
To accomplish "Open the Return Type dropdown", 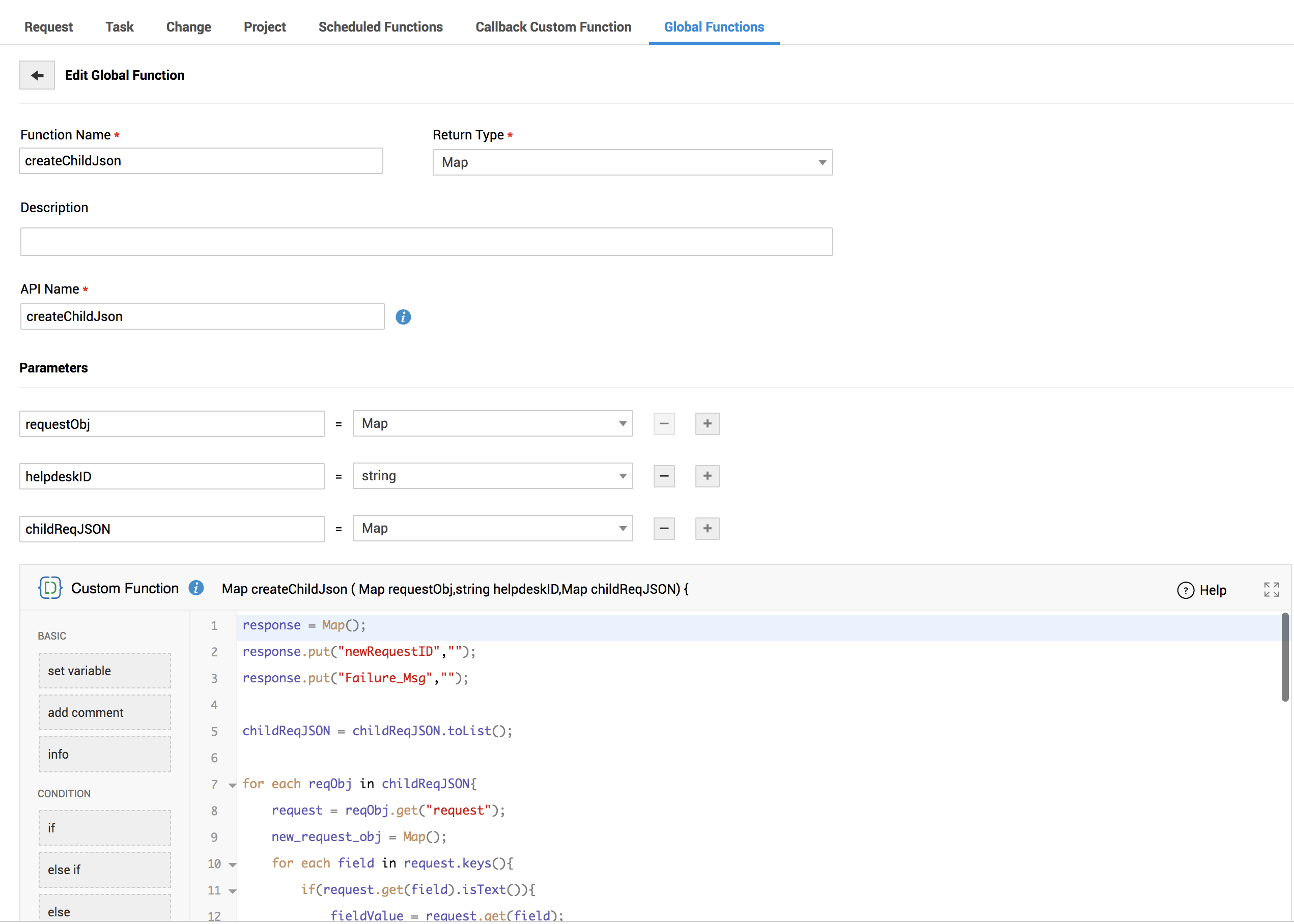I will click(x=632, y=163).
